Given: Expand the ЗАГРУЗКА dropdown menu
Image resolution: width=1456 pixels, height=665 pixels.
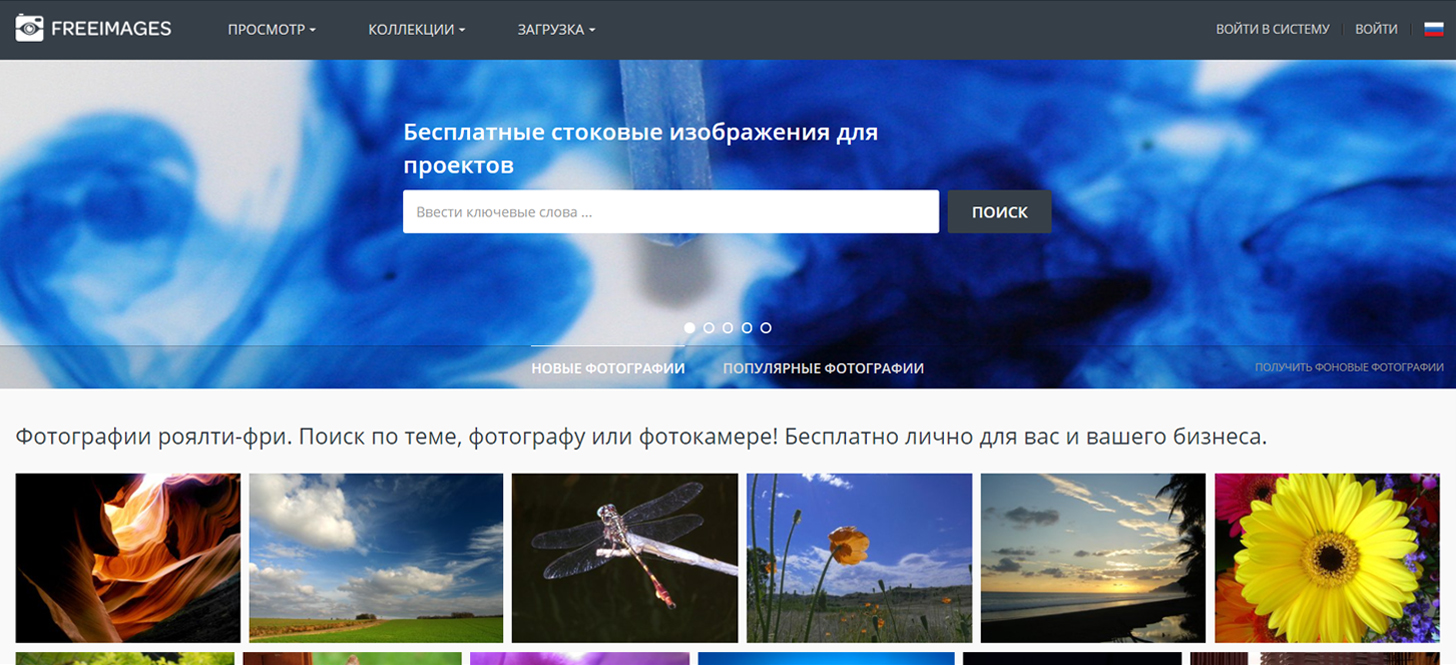Looking at the screenshot, I should [x=556, y=30].
